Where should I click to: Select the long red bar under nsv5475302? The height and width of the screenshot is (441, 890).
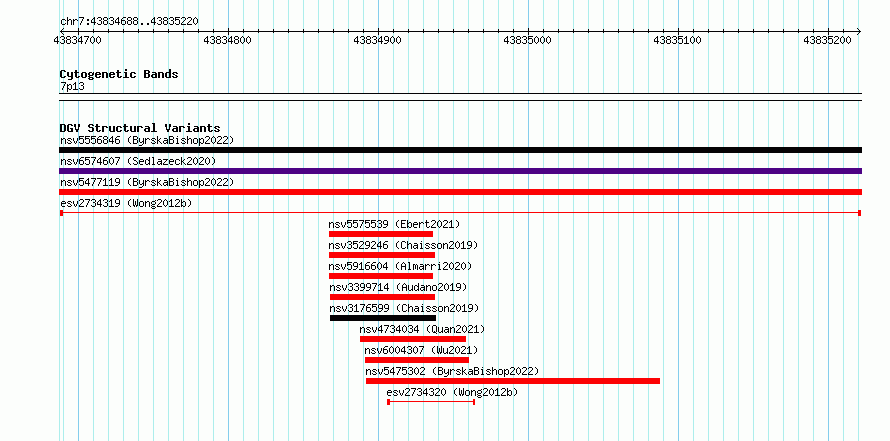(513, 381)
